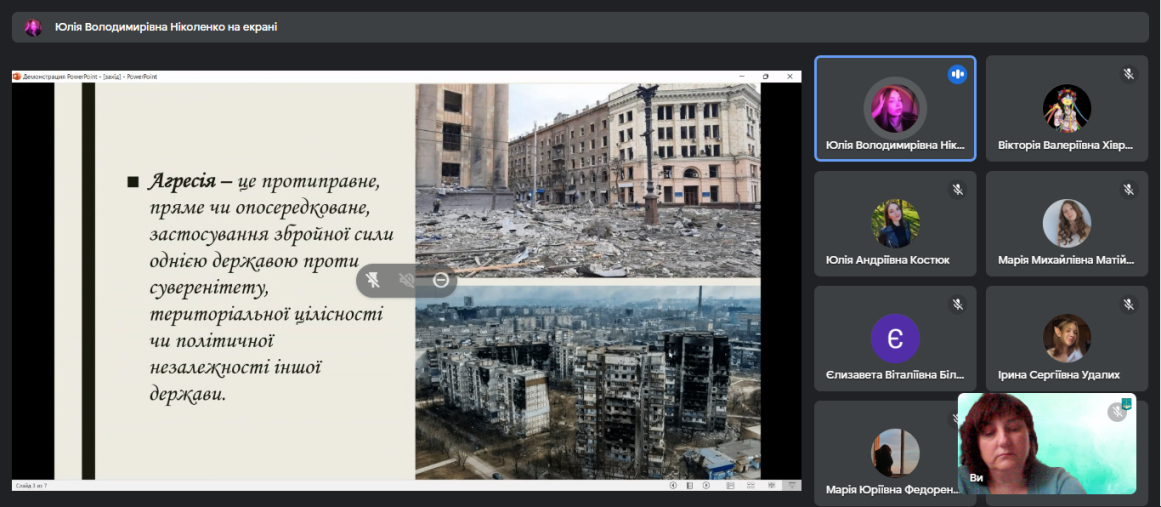Image resolution: width=1161 pixels, height=507 pixels.
Task: Switch to Reading view icon in PowerPoint
Action: 772,485
